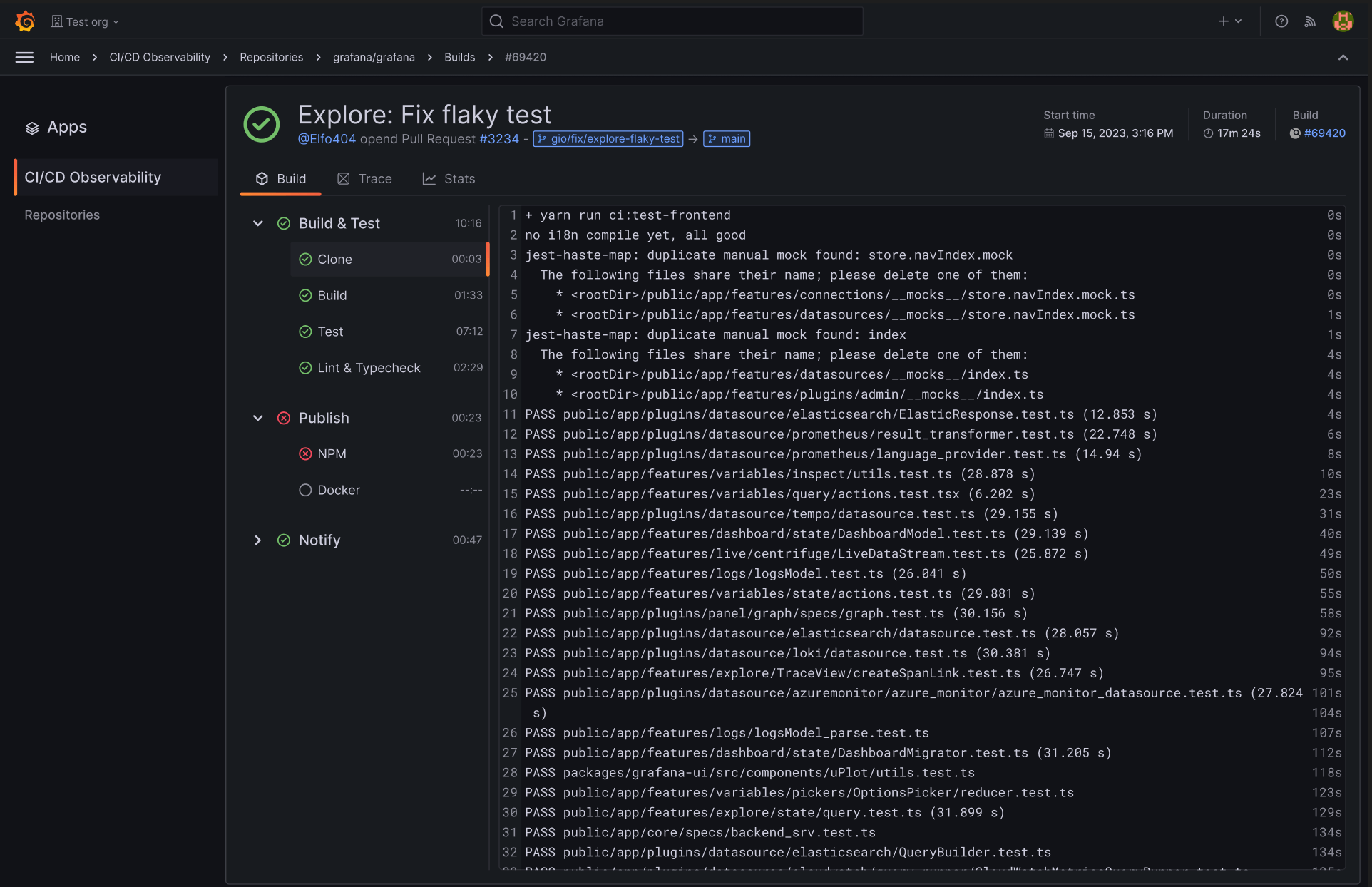1372x887 pixels.
Task: Open Pull Request #3234 link
Action: coord(498,139)
